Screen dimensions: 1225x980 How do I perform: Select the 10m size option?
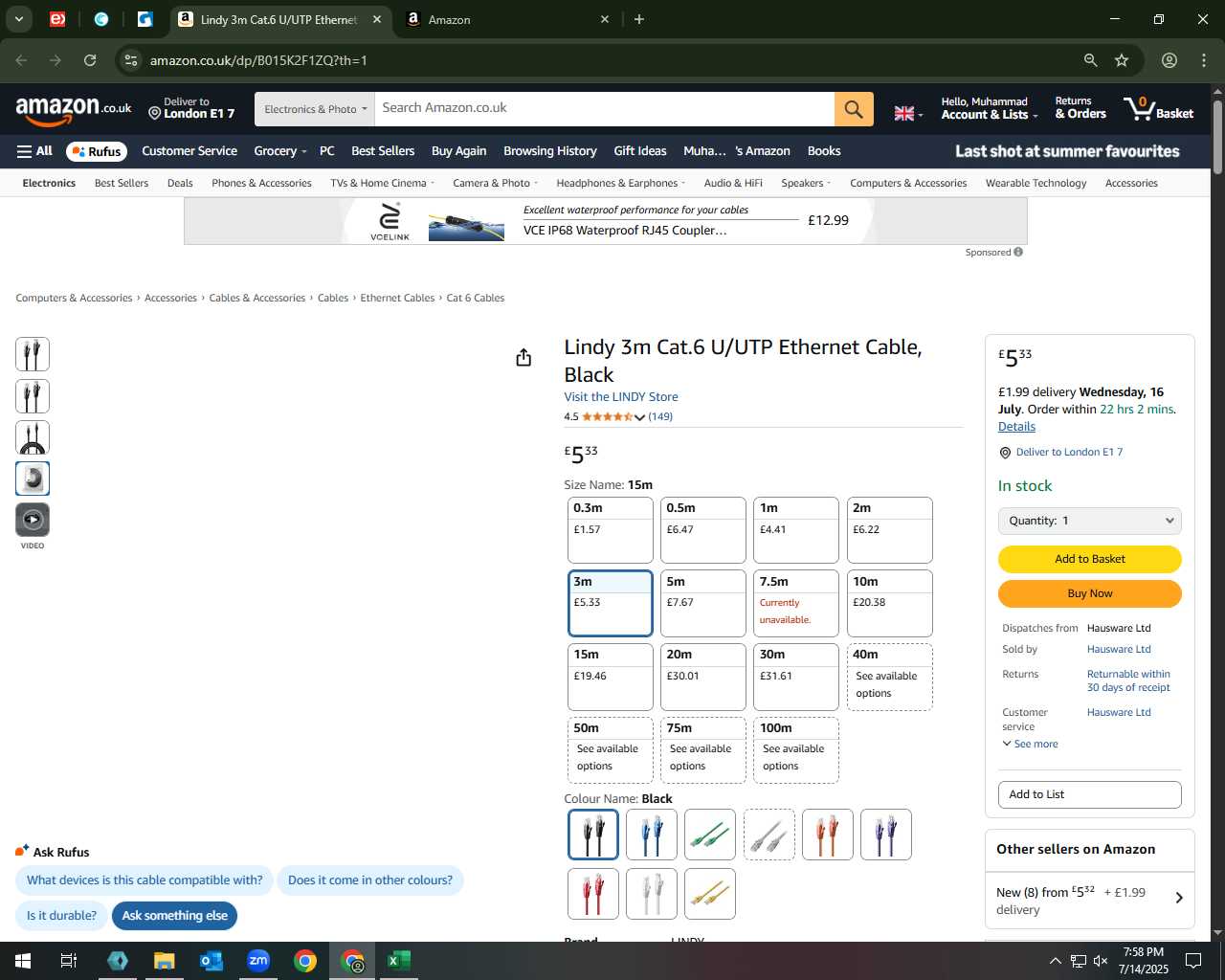point(890,603)
